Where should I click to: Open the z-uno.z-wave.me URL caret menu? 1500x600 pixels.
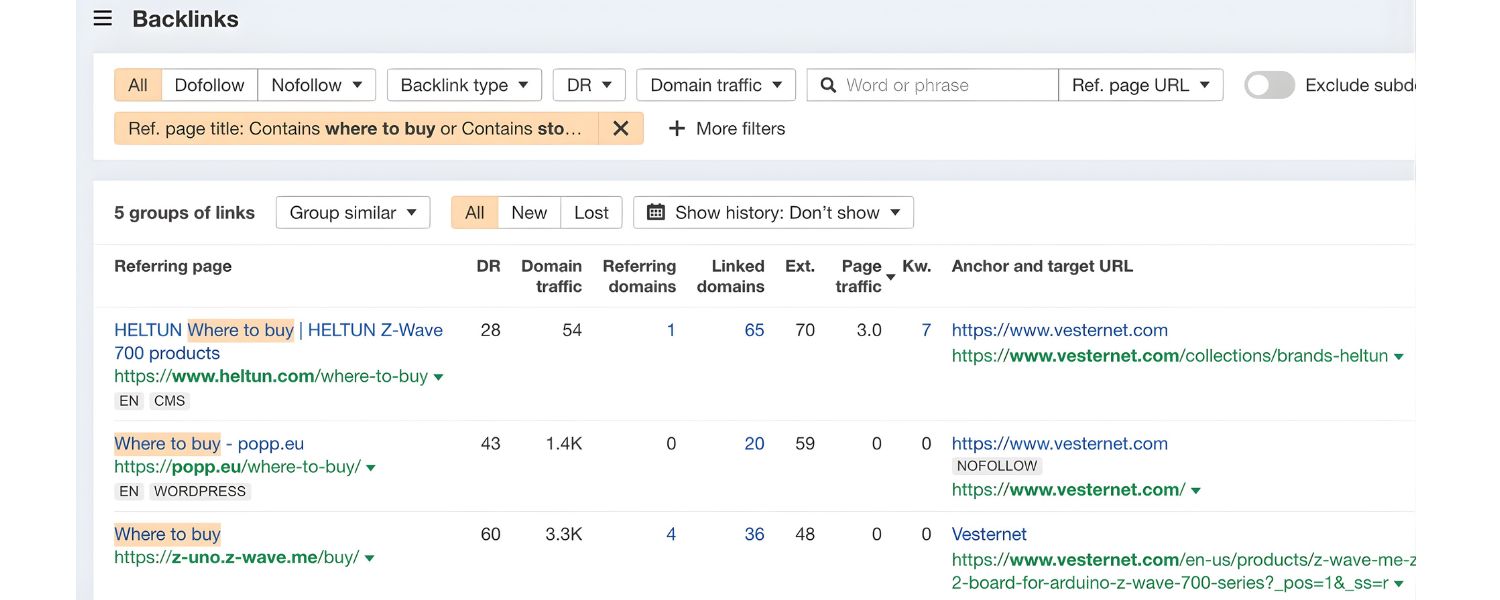coord(370,558)
